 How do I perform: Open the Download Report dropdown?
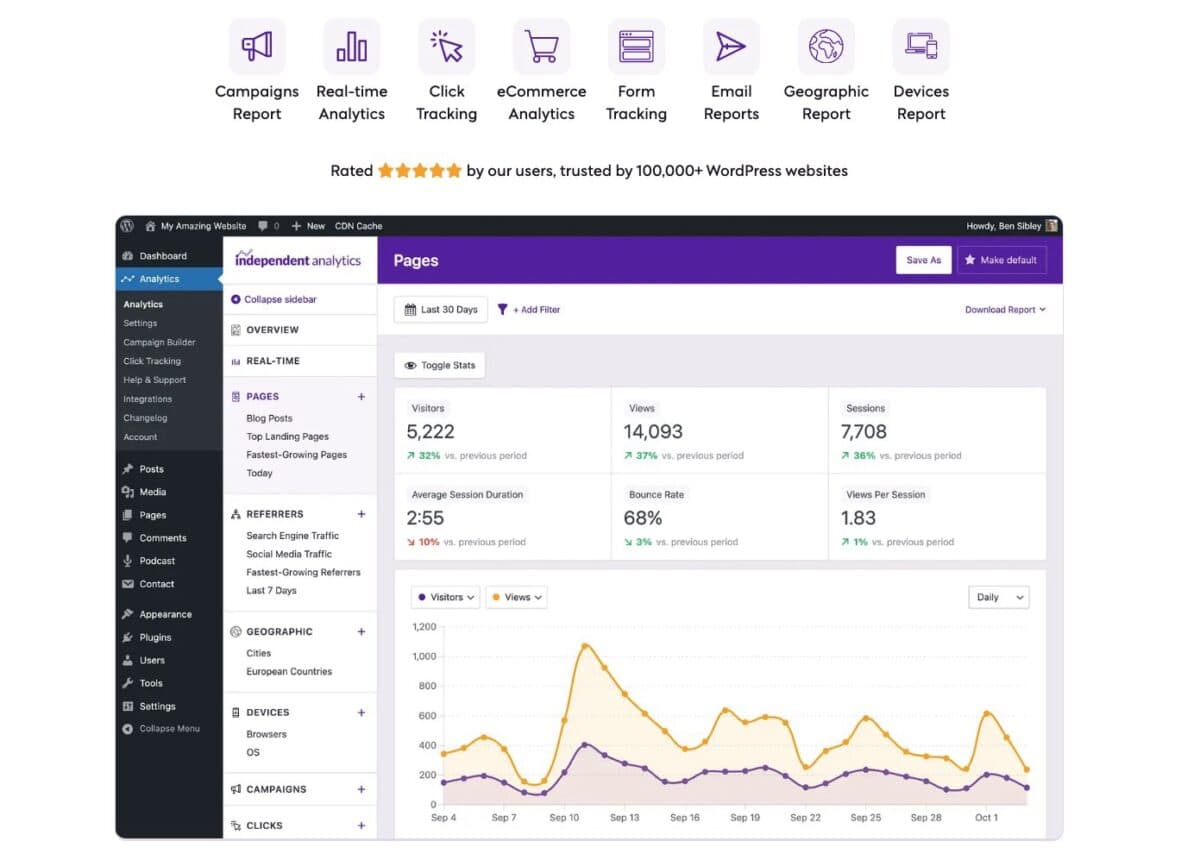(1005, 310)
